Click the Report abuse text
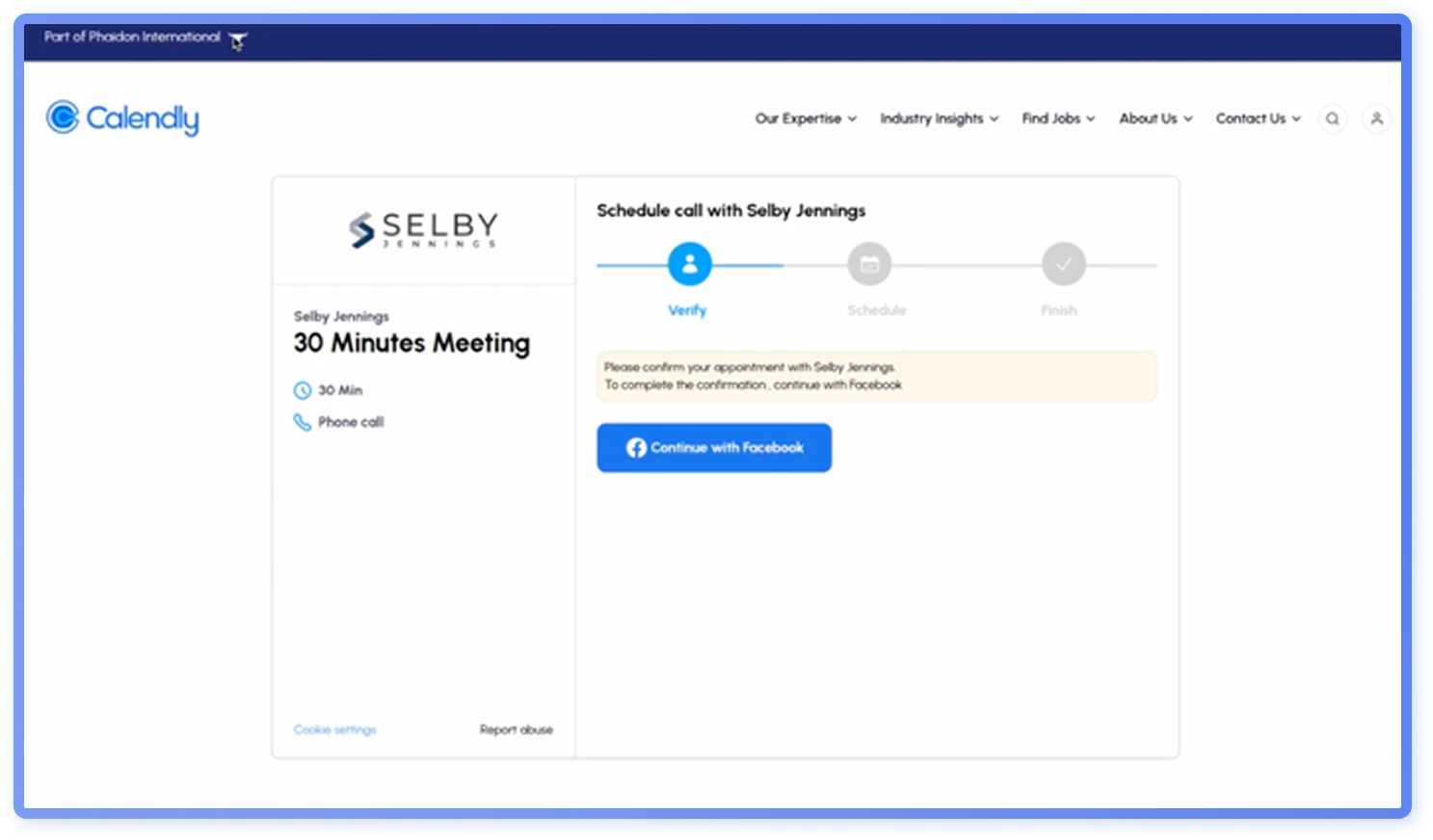Viewport: 1433px width, 840px height. [x=517, y=729]
